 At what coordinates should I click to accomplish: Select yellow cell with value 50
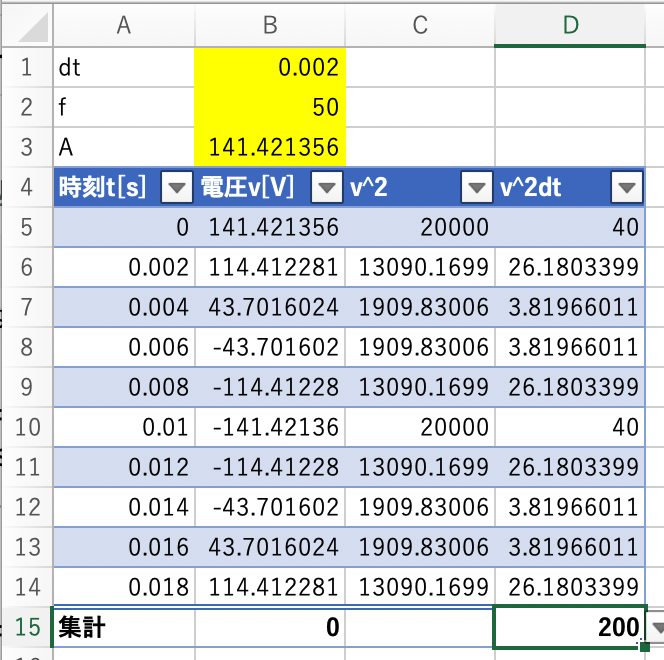point(270,107)
